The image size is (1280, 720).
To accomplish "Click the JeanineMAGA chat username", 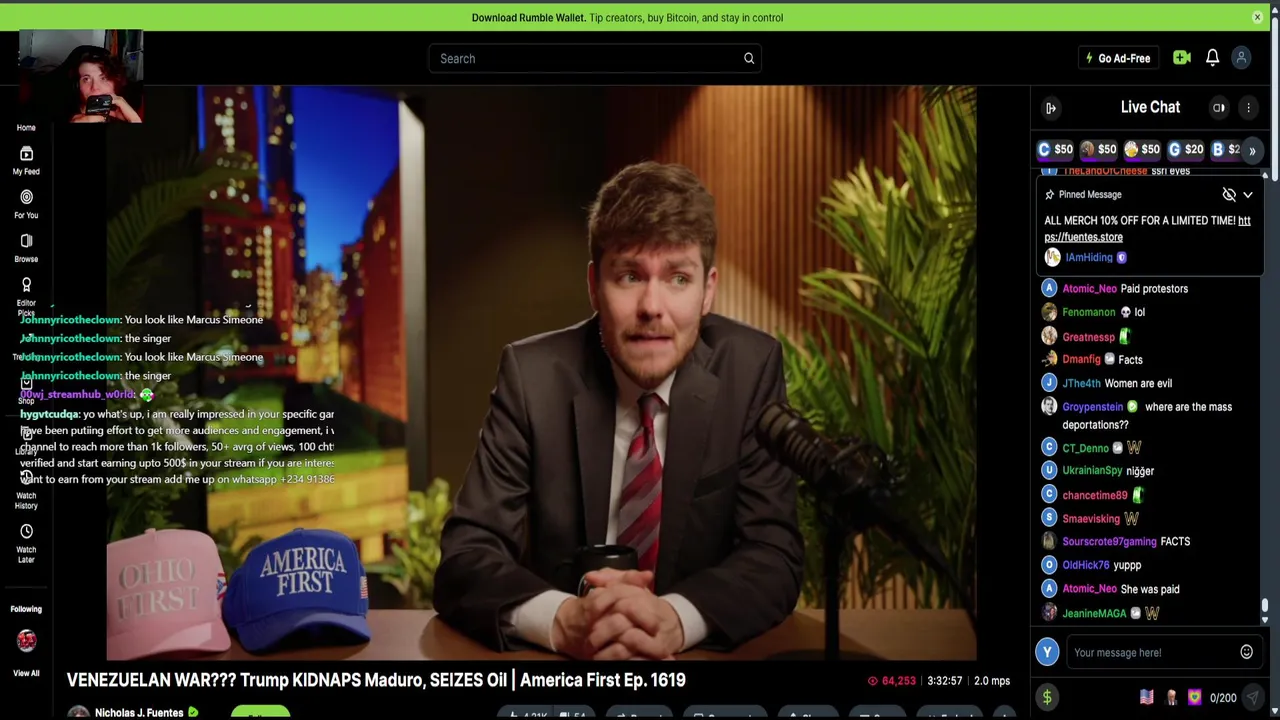I will (x=1094, y=613).
